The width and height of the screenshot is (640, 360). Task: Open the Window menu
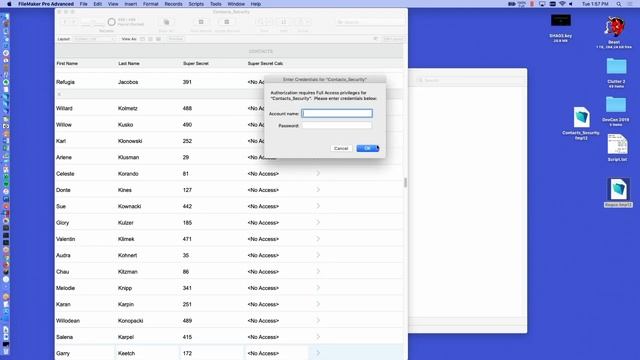[x=236, y=4]
